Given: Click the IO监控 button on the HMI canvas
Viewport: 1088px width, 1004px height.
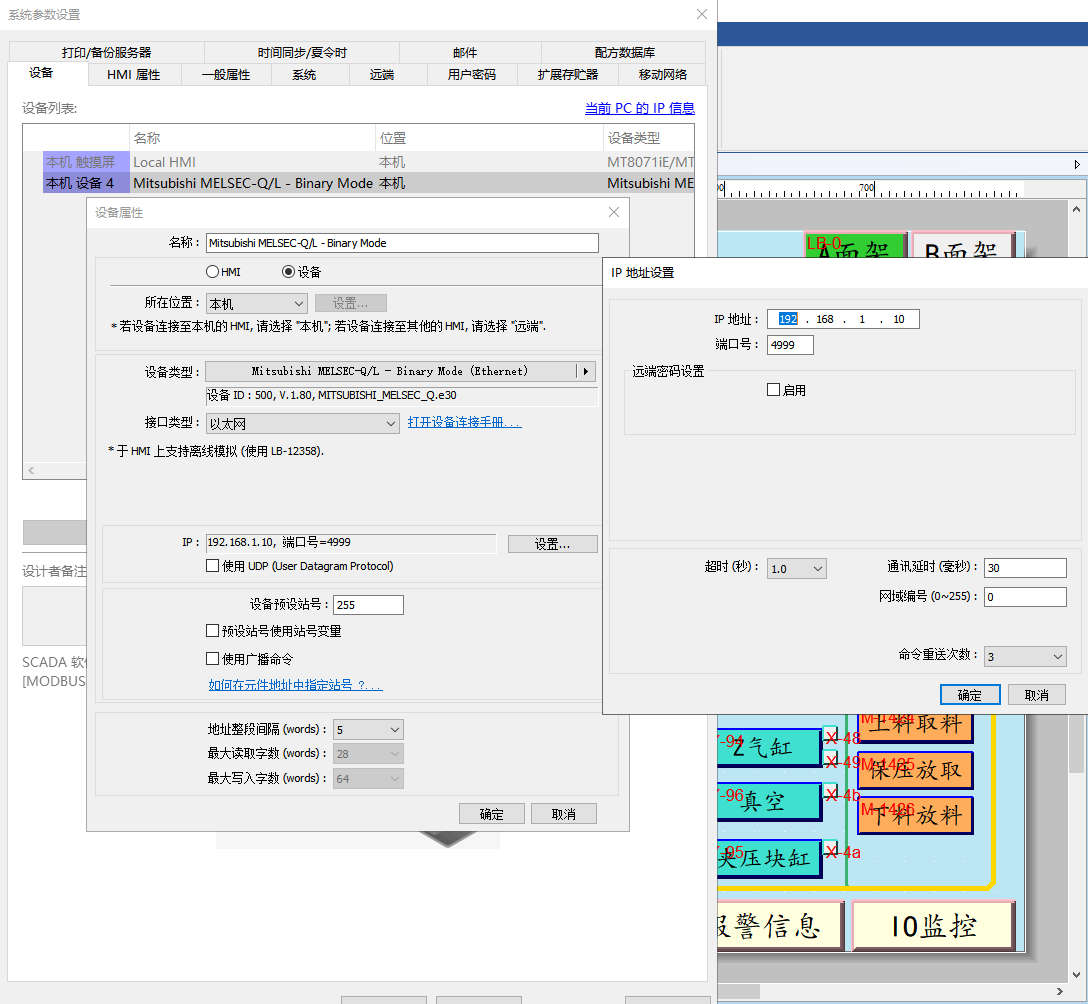Looking at the screenshot, I should 932,926.
